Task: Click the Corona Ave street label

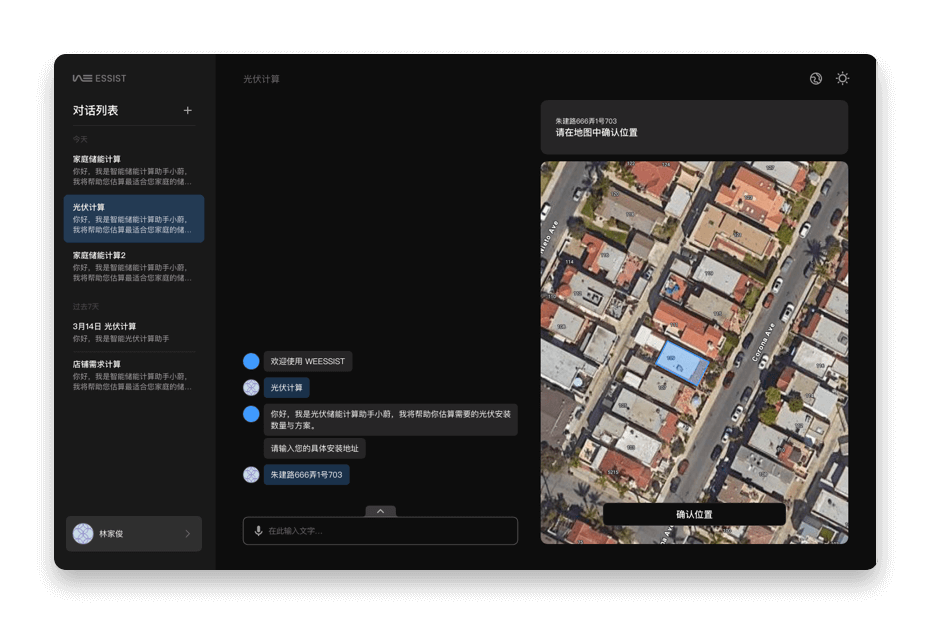Action: (x=763, y=342)
